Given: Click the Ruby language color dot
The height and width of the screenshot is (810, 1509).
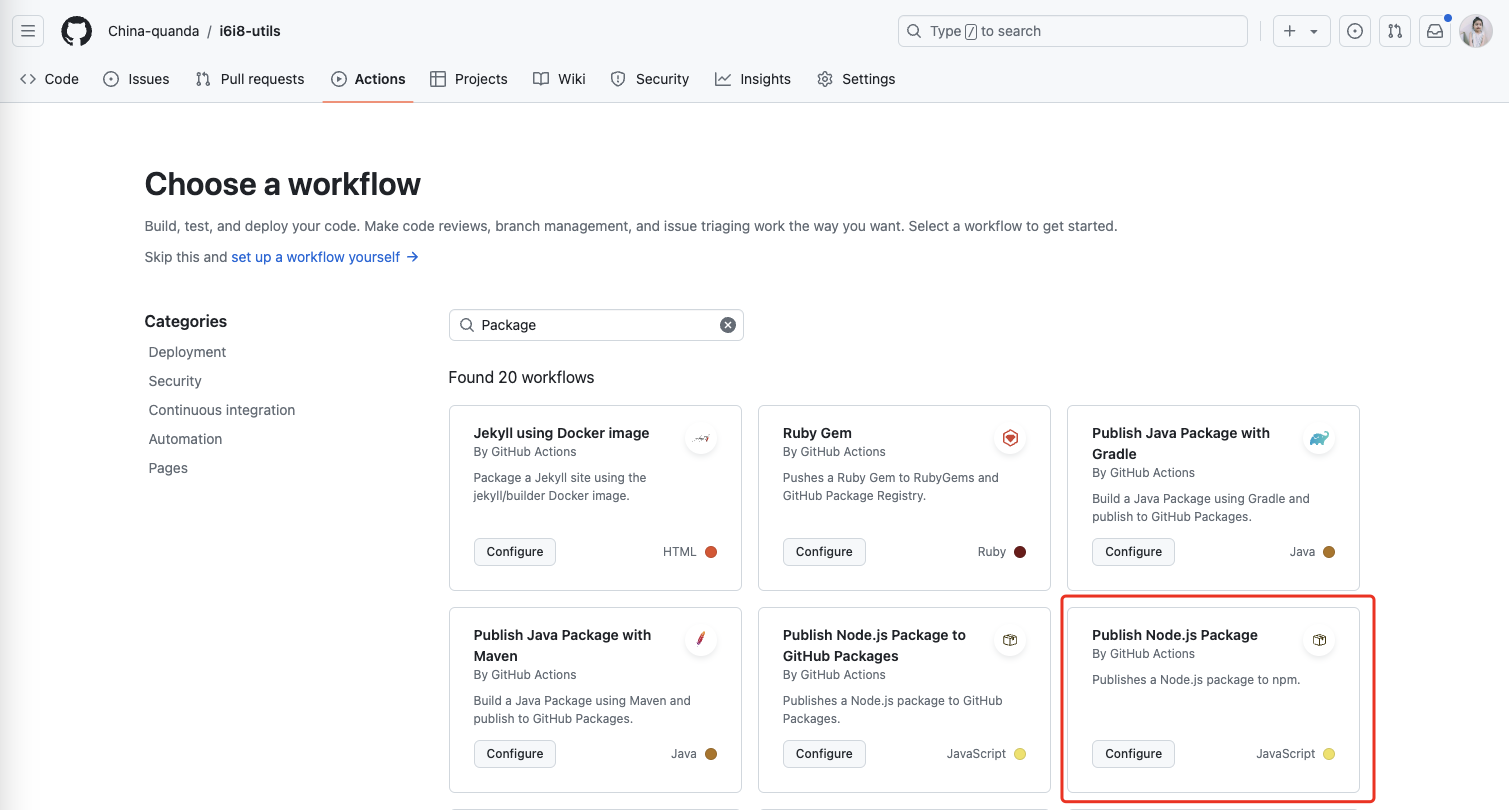Looking at the screenshot, I should coord(1020,552).
